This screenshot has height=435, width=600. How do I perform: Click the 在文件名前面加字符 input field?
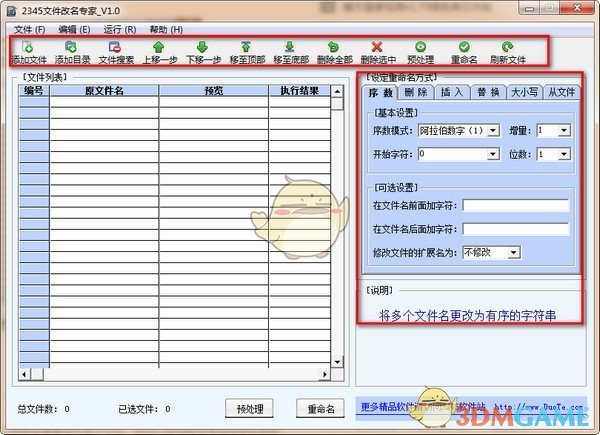coord(516,205)
